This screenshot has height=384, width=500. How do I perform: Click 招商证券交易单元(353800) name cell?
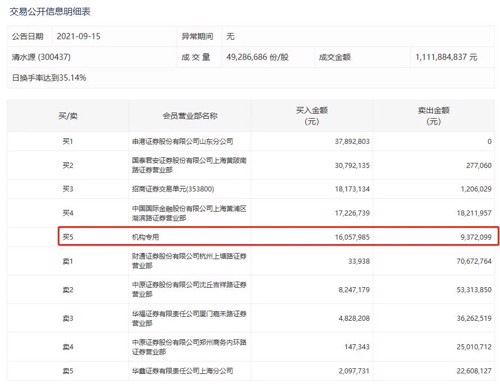pos(173,189)
